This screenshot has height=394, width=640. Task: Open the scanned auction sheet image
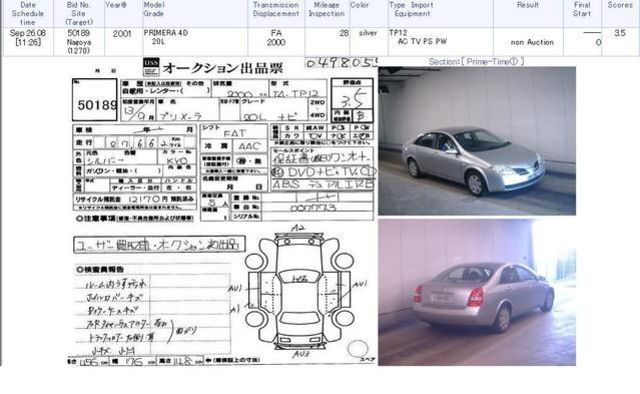tap(222, 211)
